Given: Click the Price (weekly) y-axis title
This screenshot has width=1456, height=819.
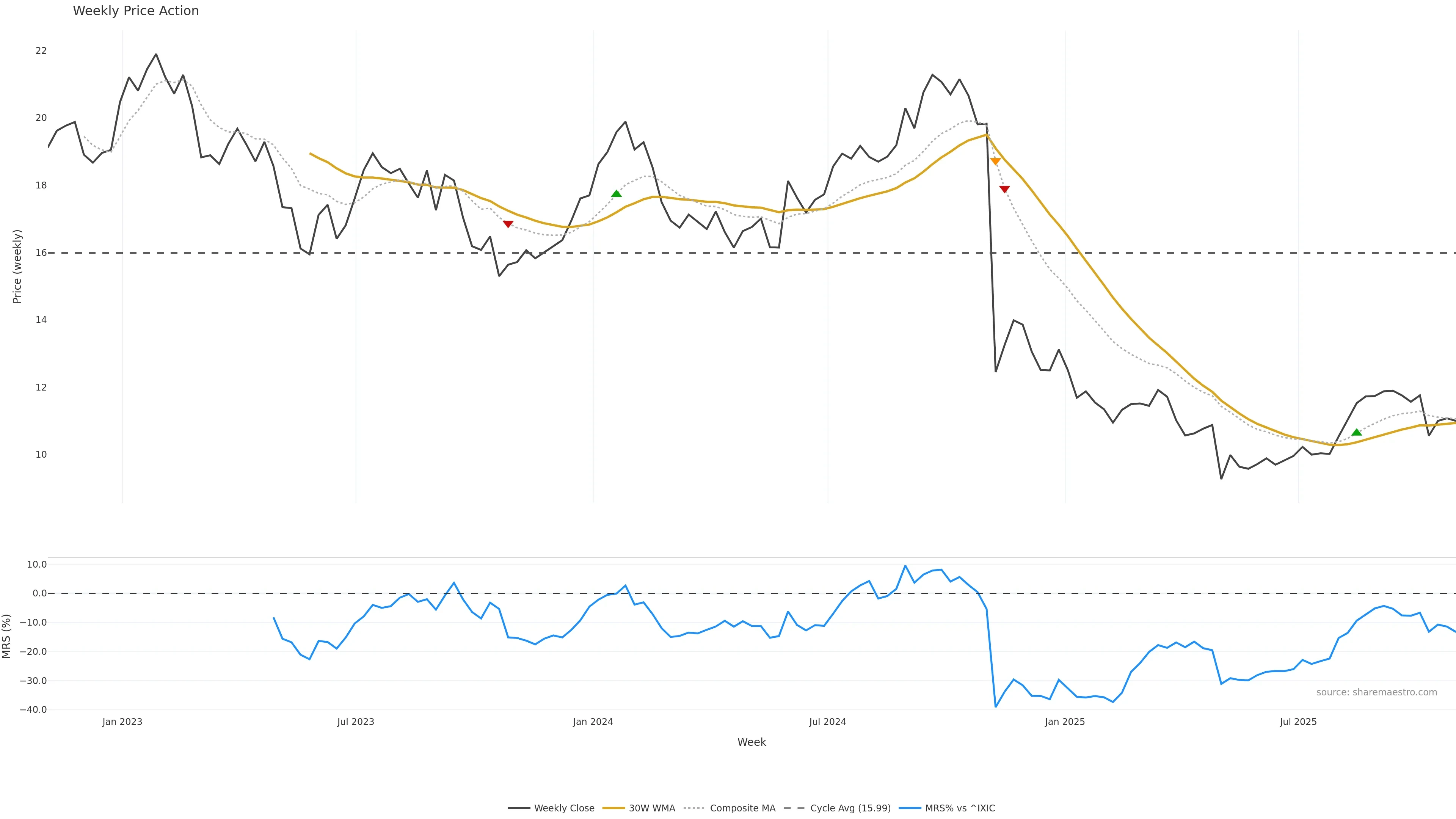Looking at the screenshot, I should click(17, 266).
